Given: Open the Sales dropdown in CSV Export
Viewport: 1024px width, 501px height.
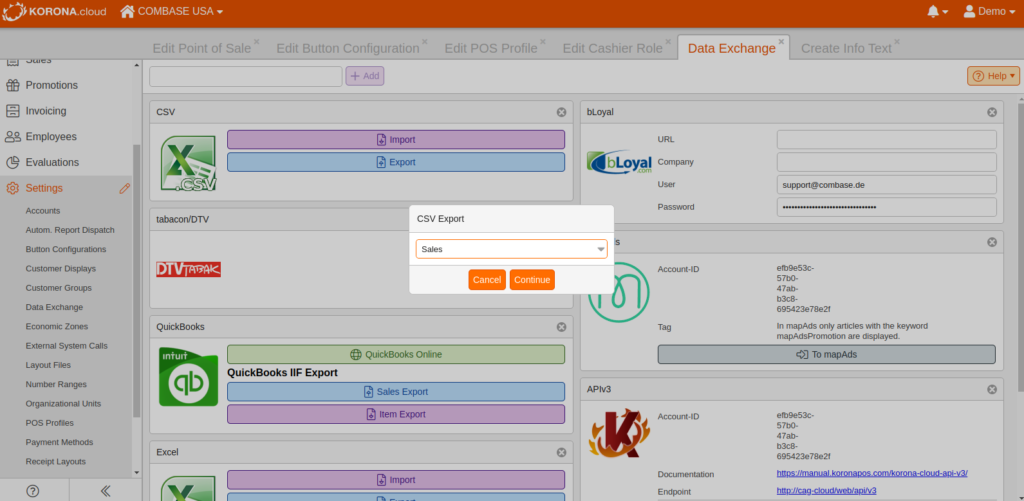Looking at the screenshot, I should (x=511, y=249).
